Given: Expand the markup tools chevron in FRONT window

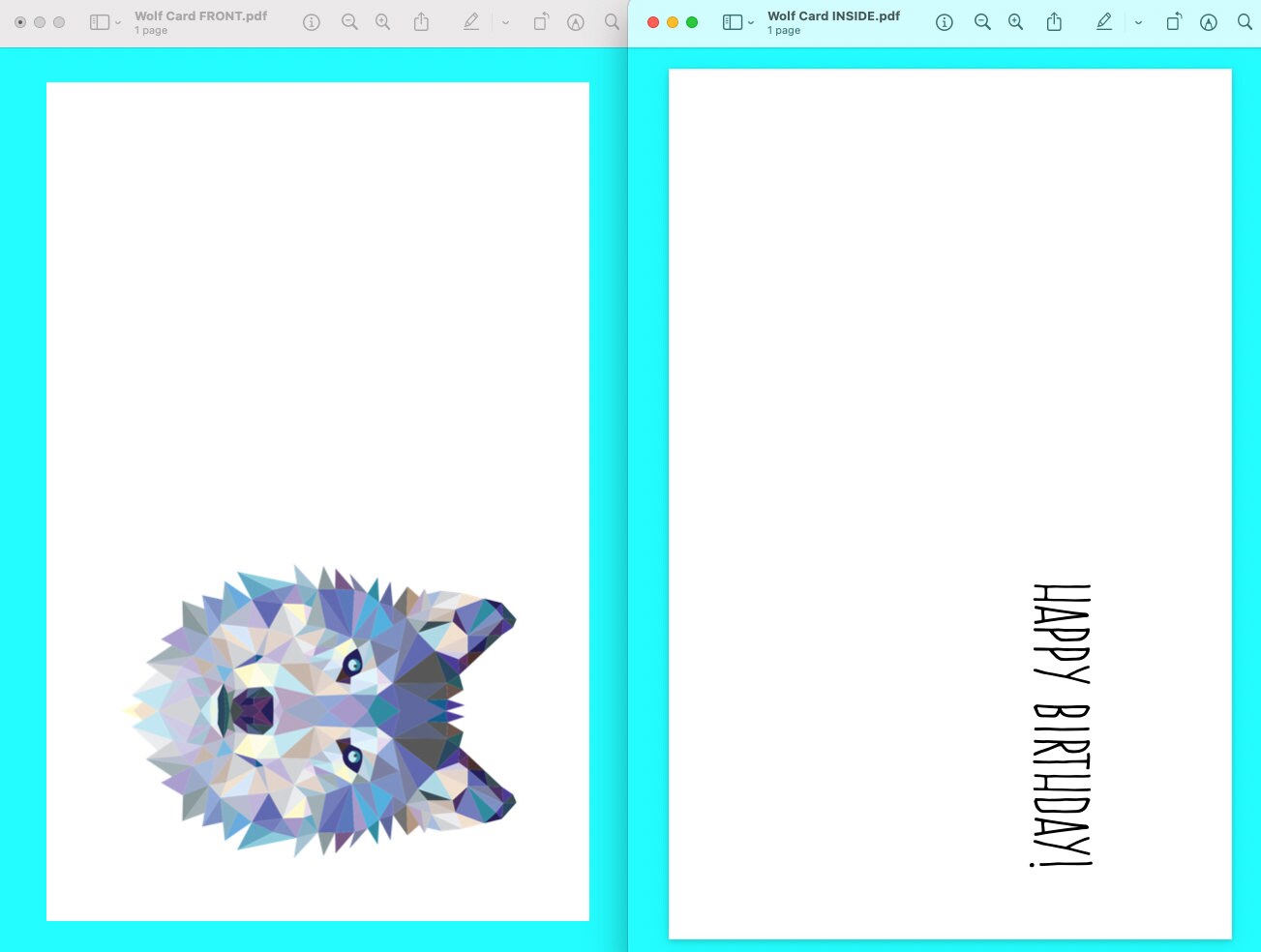Looking at the screenshot, I should pyautogui.click(x=504, y=21).
